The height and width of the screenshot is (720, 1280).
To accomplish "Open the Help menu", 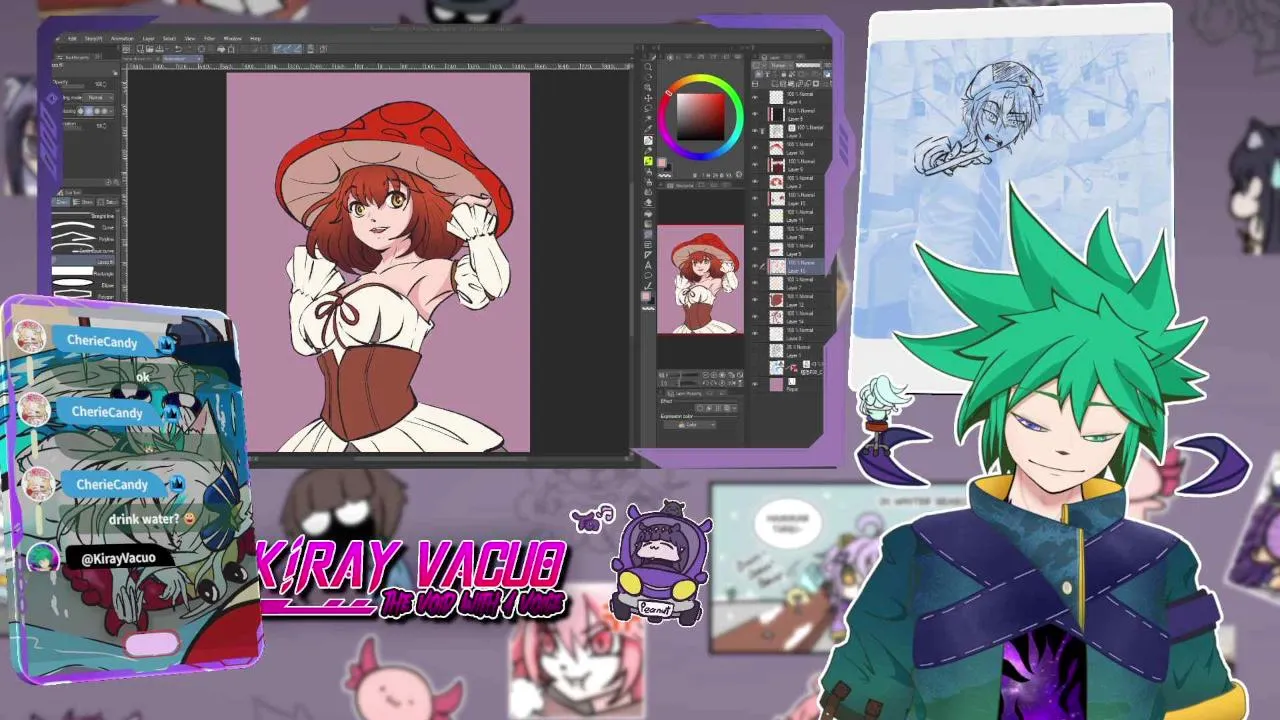I will pos(255,39).
